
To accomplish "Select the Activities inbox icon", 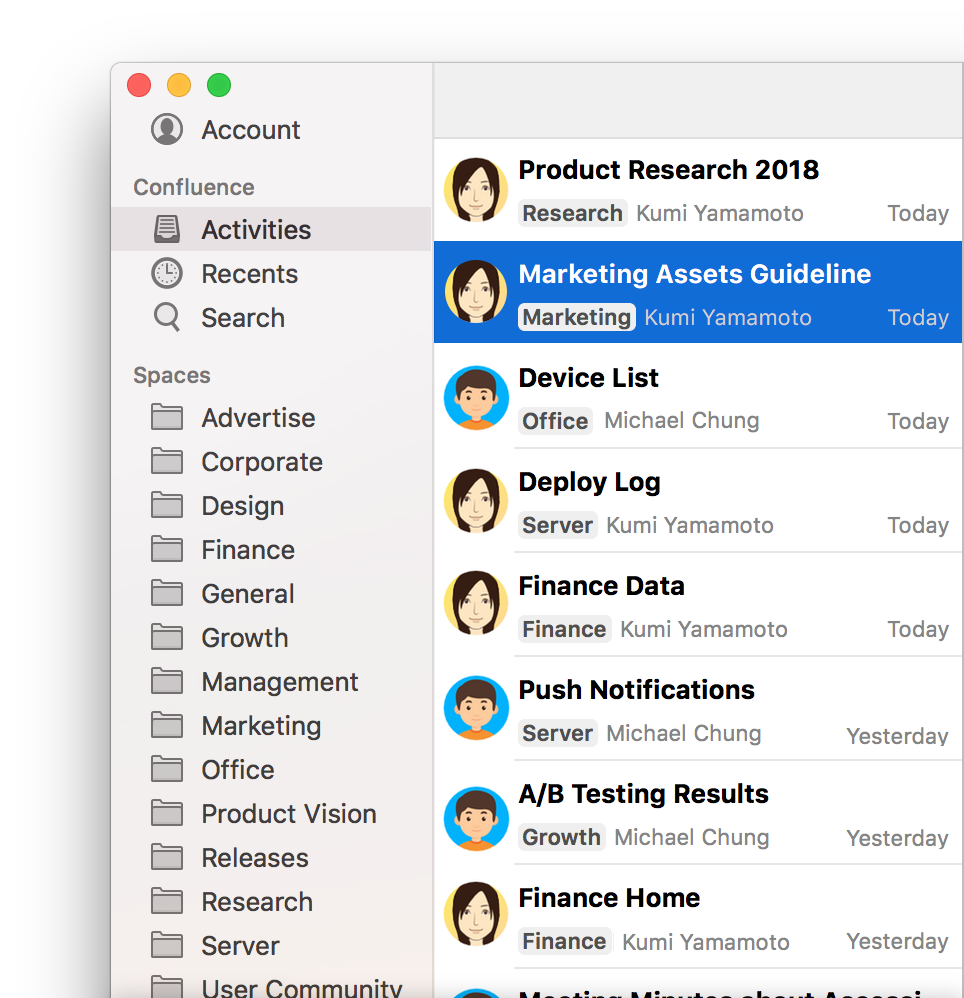I will (x=167, y=229).
